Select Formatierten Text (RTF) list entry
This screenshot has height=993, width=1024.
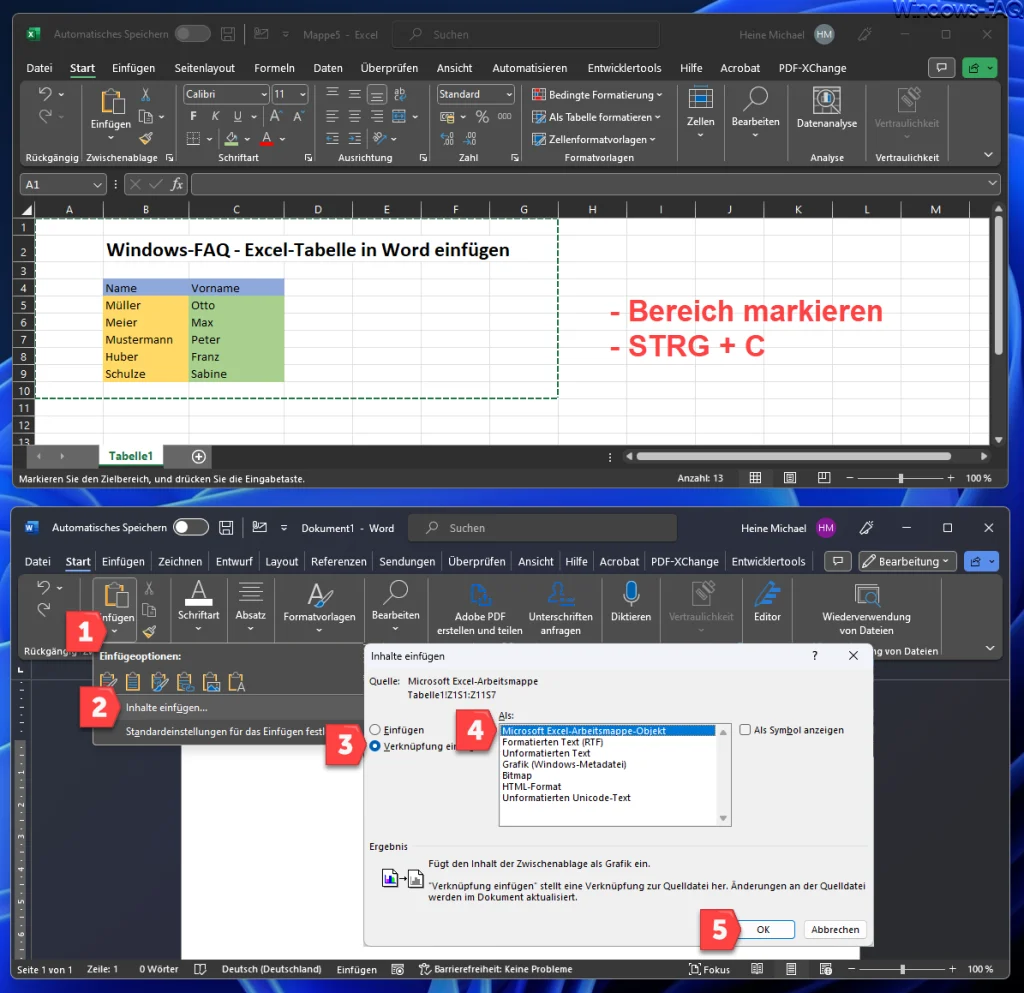click(552, 742)
